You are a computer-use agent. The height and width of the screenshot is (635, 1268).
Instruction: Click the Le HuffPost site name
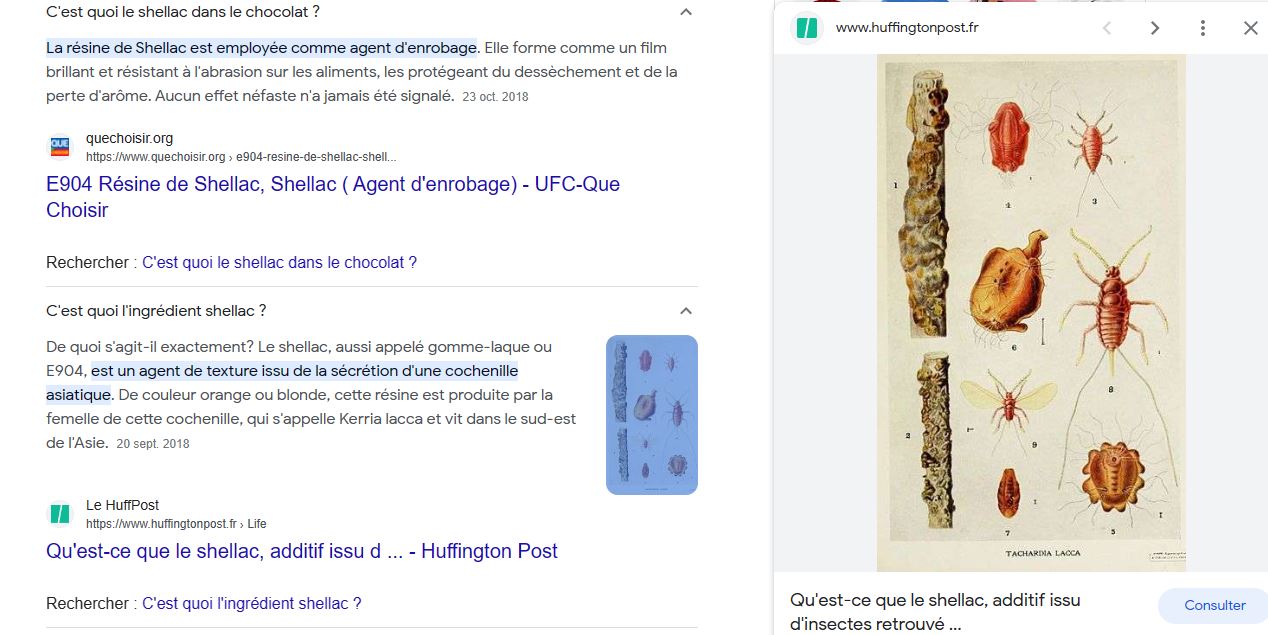(122, 505)
